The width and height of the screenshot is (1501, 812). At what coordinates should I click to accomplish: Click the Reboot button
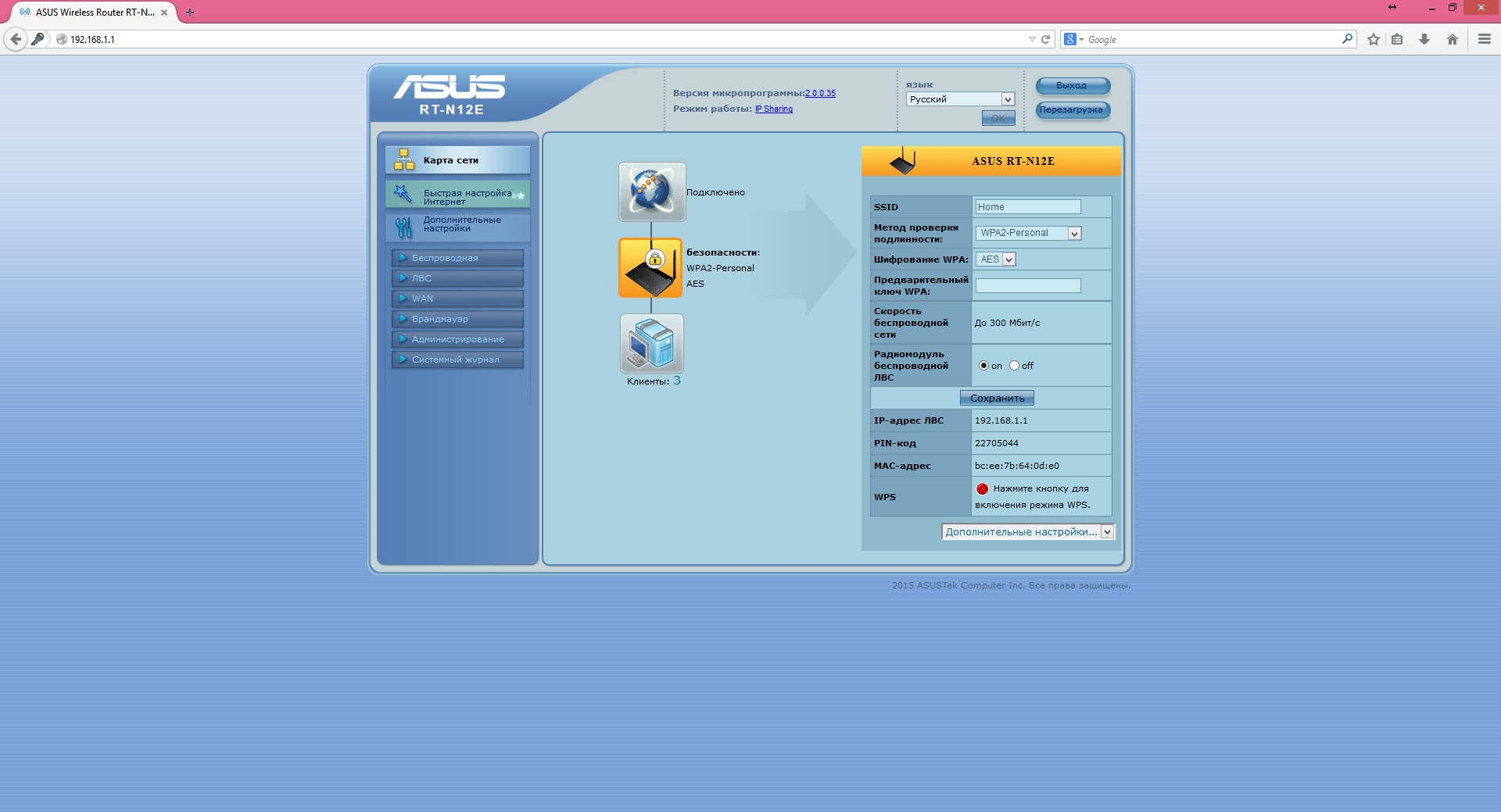point(1073,109)
